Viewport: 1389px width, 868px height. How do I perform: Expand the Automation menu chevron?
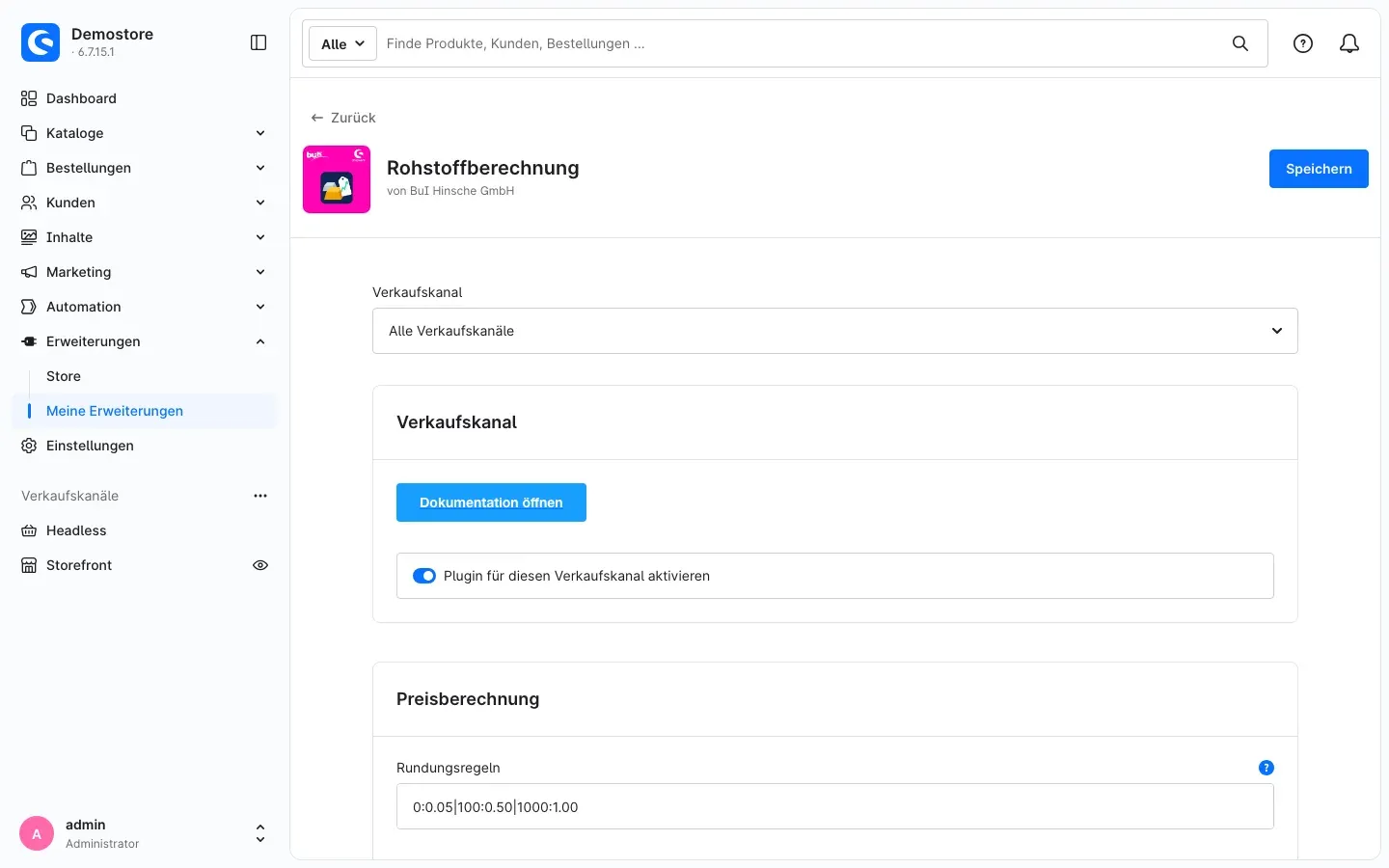(260, 307)
